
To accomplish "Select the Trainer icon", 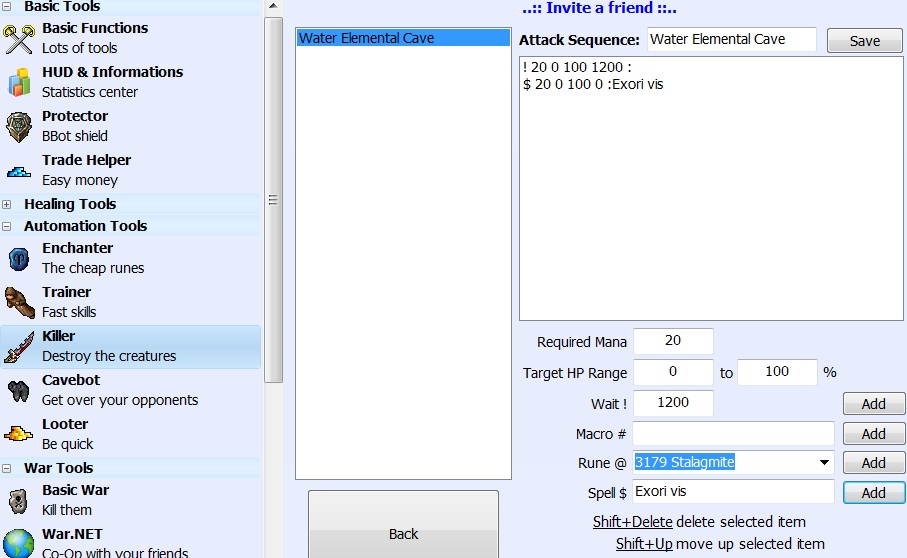I will (19, 302).
